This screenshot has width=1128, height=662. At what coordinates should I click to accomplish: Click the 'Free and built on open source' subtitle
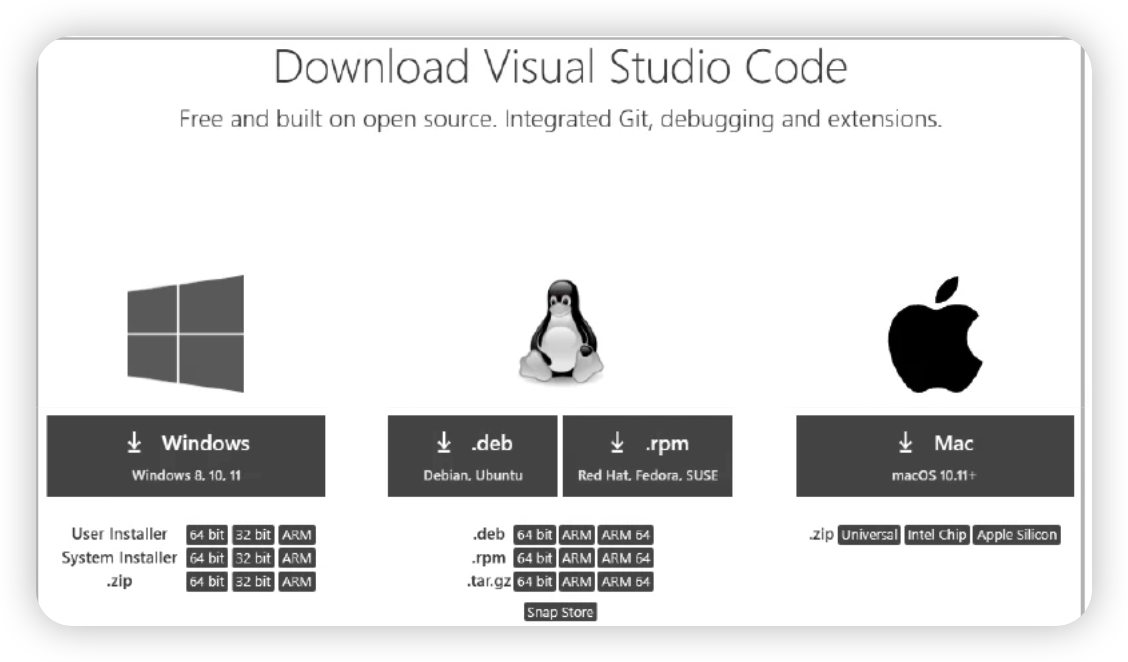point(560,119)
